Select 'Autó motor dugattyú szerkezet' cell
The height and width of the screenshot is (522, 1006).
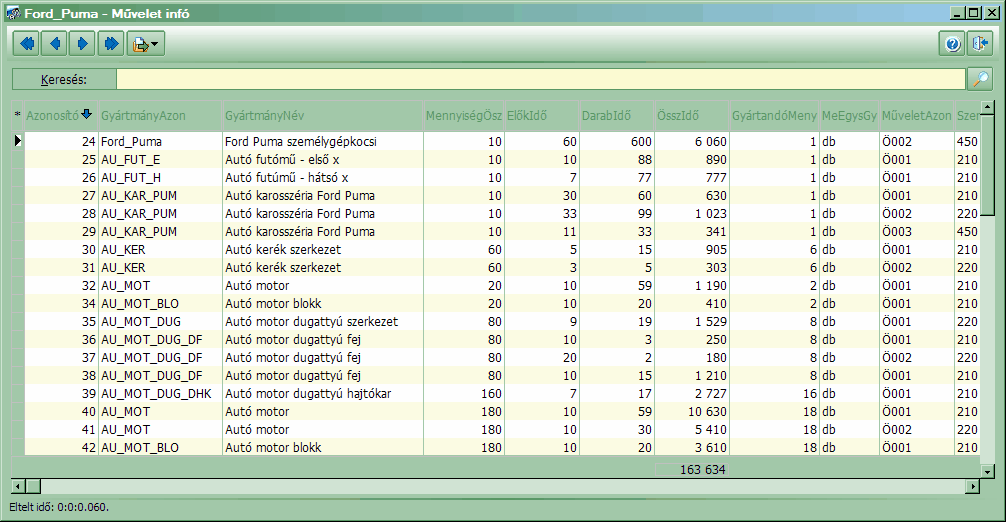[322, 321]
